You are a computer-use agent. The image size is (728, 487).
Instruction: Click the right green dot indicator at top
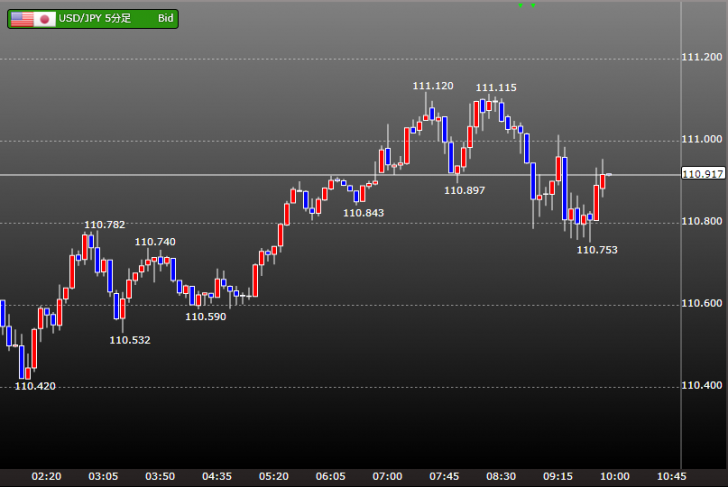tap(534, 5)
